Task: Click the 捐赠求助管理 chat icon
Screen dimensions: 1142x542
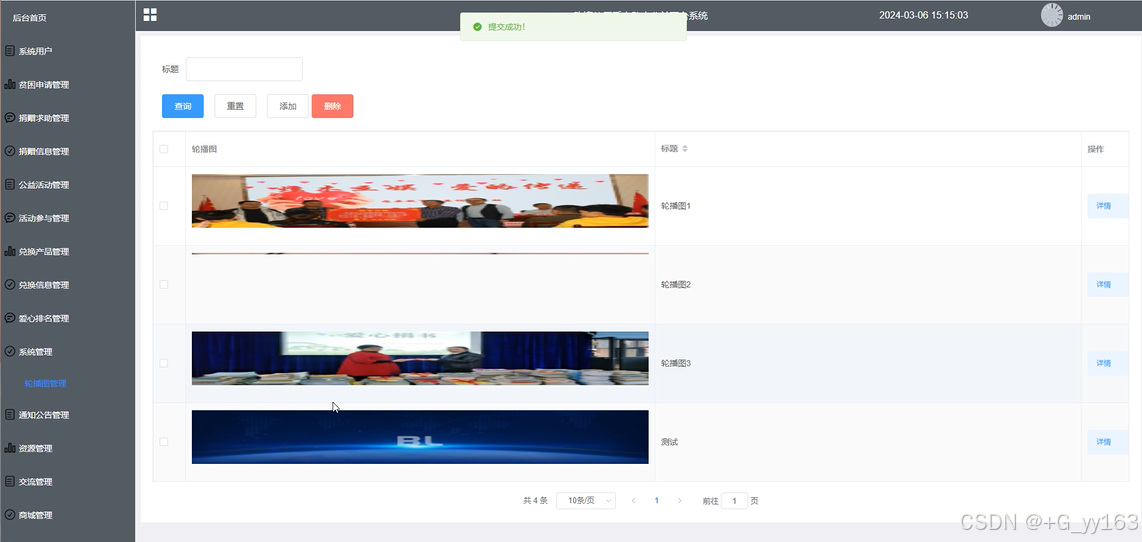Action: point(9,117)
